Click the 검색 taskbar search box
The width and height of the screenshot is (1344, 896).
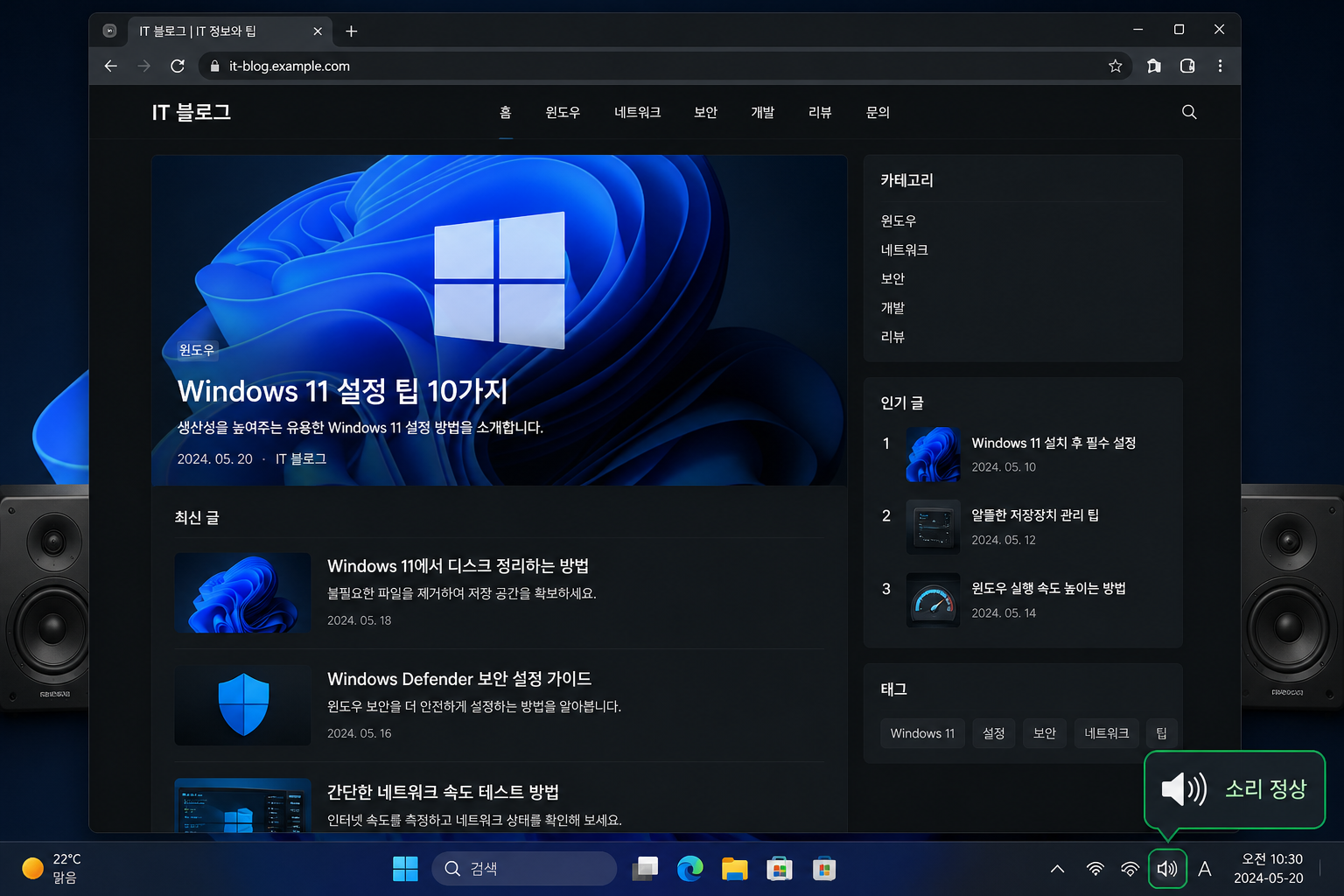pyautogui.click(x=524, y=869)
